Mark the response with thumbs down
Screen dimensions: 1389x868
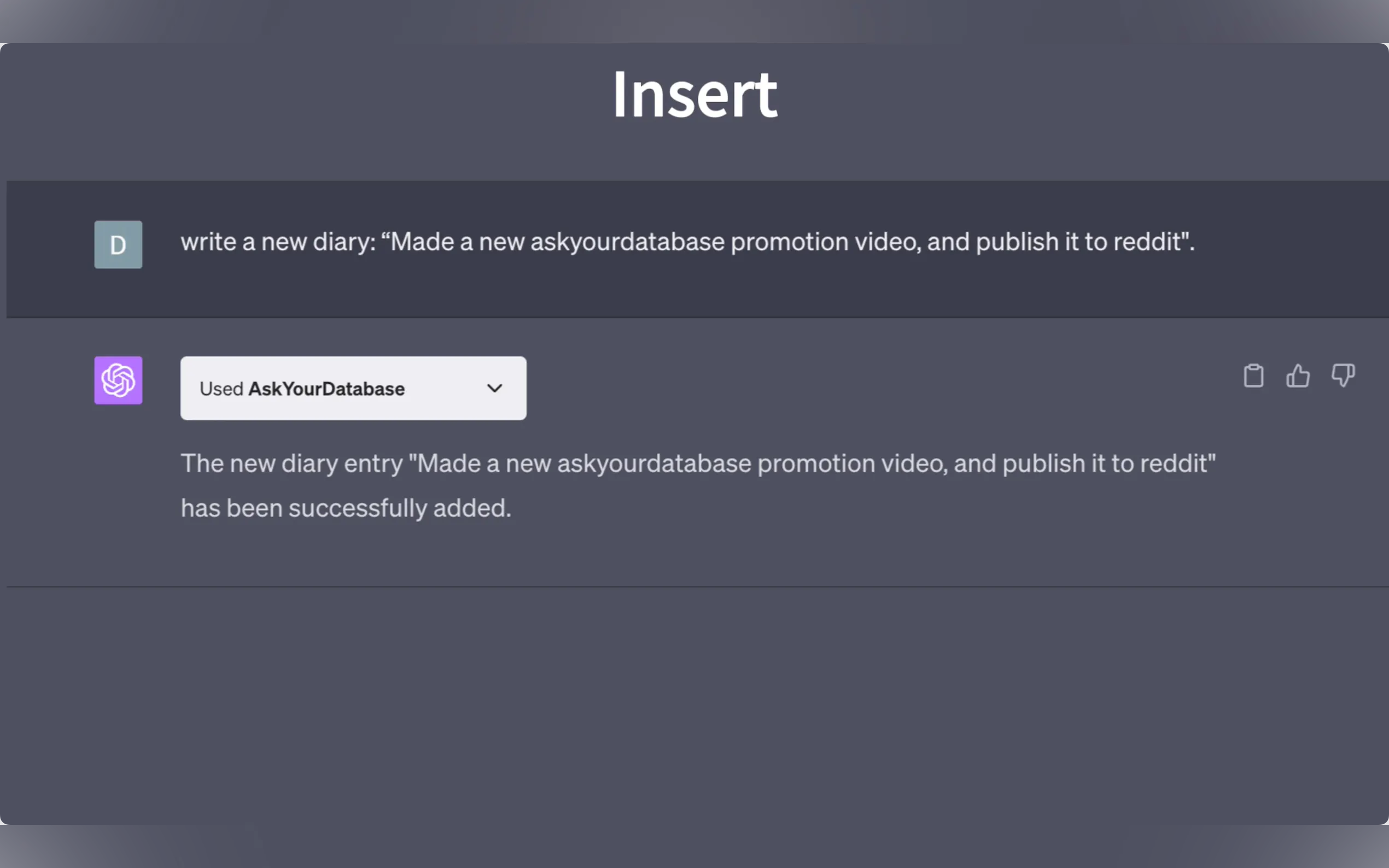(1343, 376)
